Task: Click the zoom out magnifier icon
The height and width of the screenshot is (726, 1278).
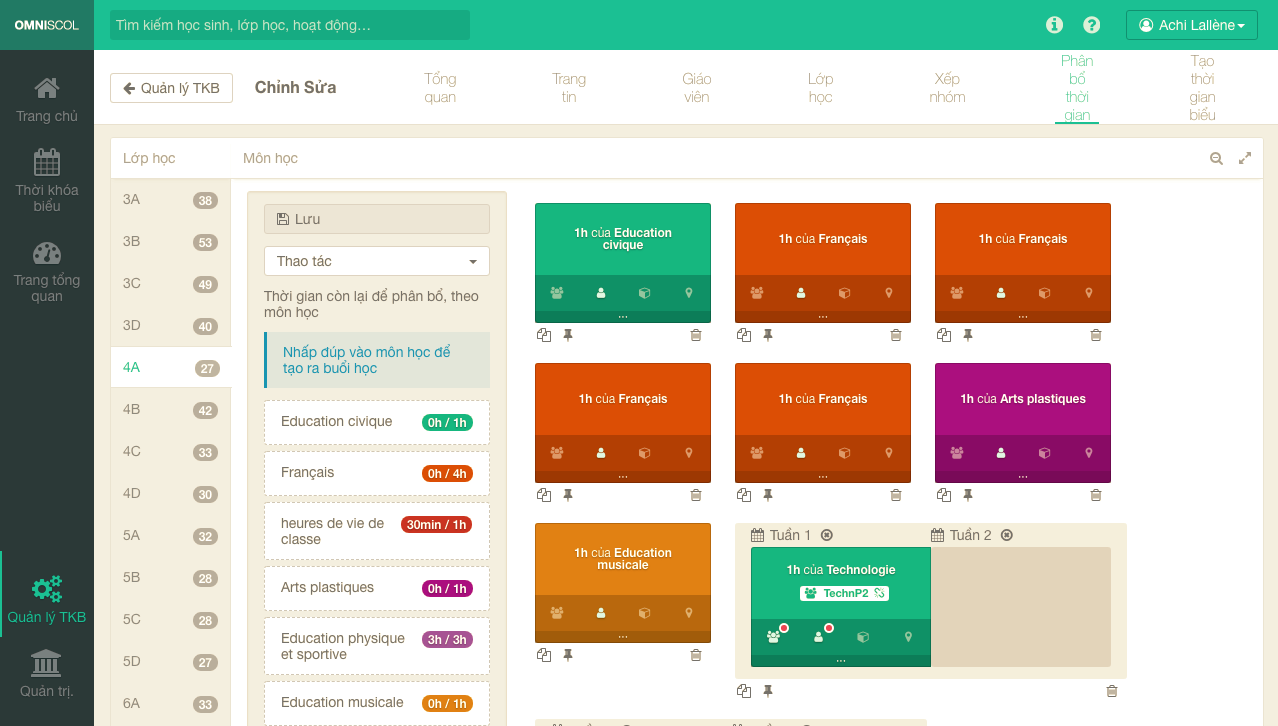Action: pos(1217,158)
